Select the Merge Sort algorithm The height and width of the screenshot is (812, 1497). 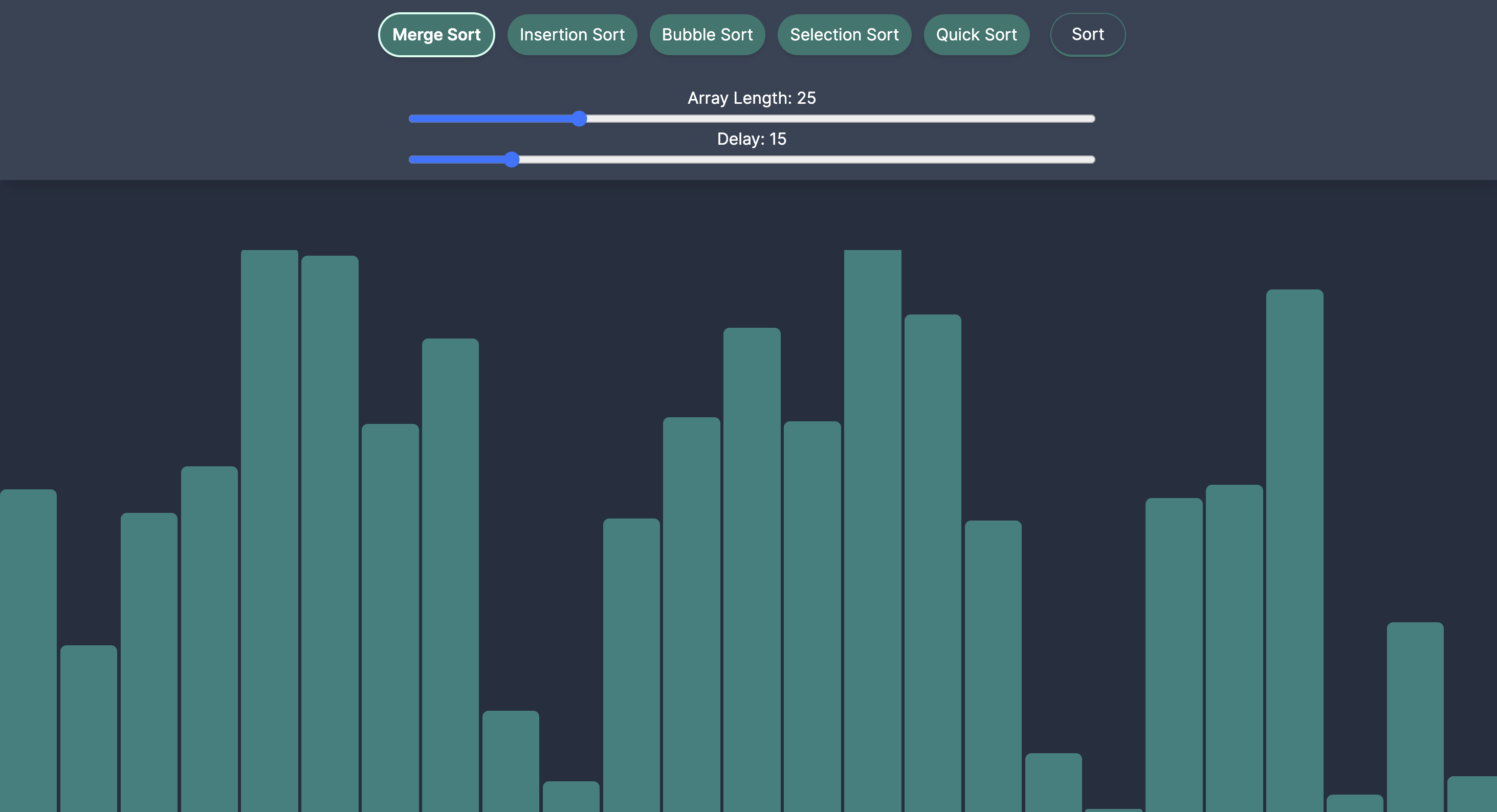436,35
